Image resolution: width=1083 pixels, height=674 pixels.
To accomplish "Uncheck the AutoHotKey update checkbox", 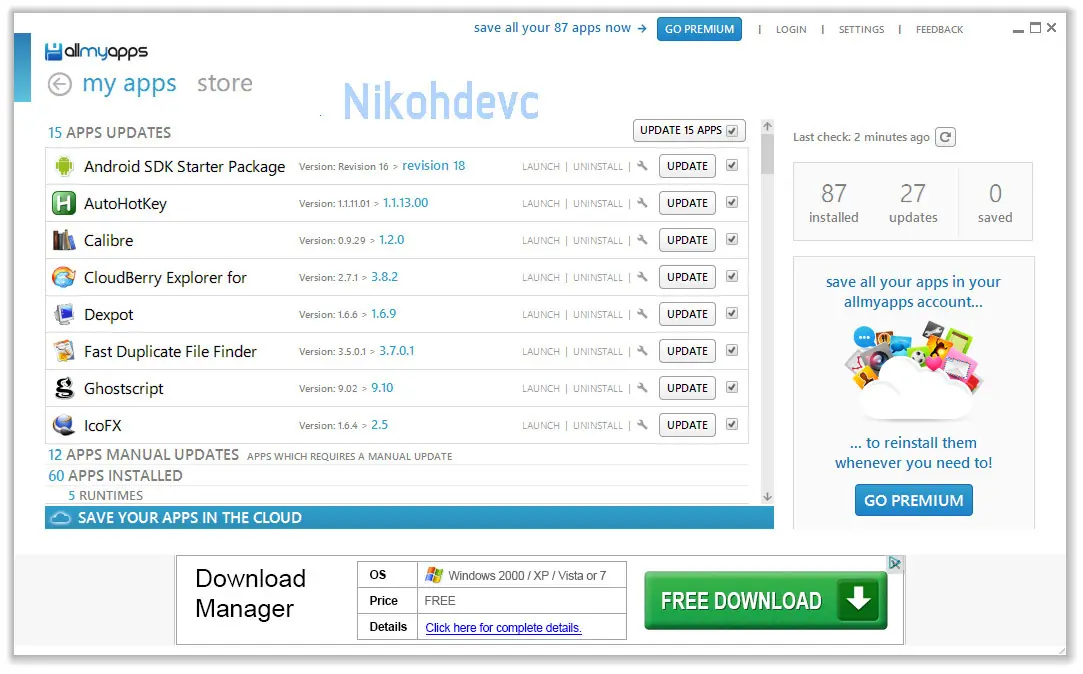I will click(732, 202).
